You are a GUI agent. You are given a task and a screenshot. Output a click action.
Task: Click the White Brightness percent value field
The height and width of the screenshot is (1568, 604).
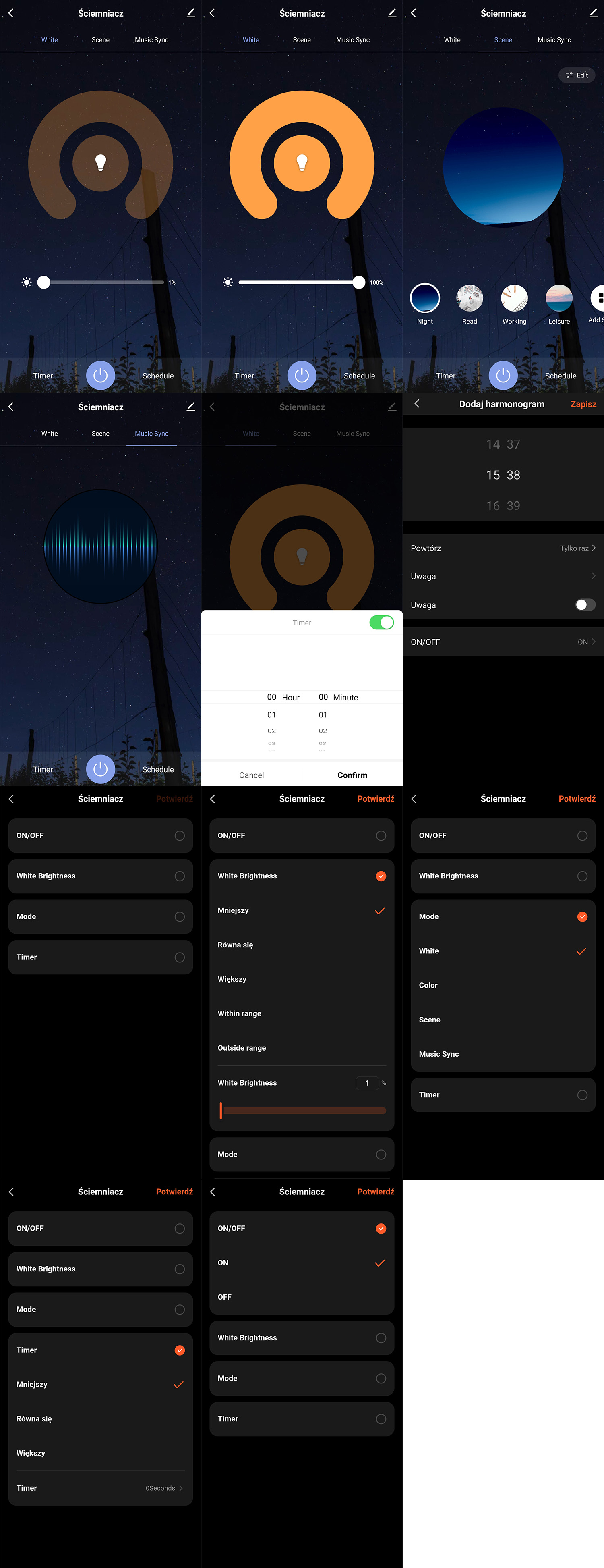click(x=367, y=1083)
